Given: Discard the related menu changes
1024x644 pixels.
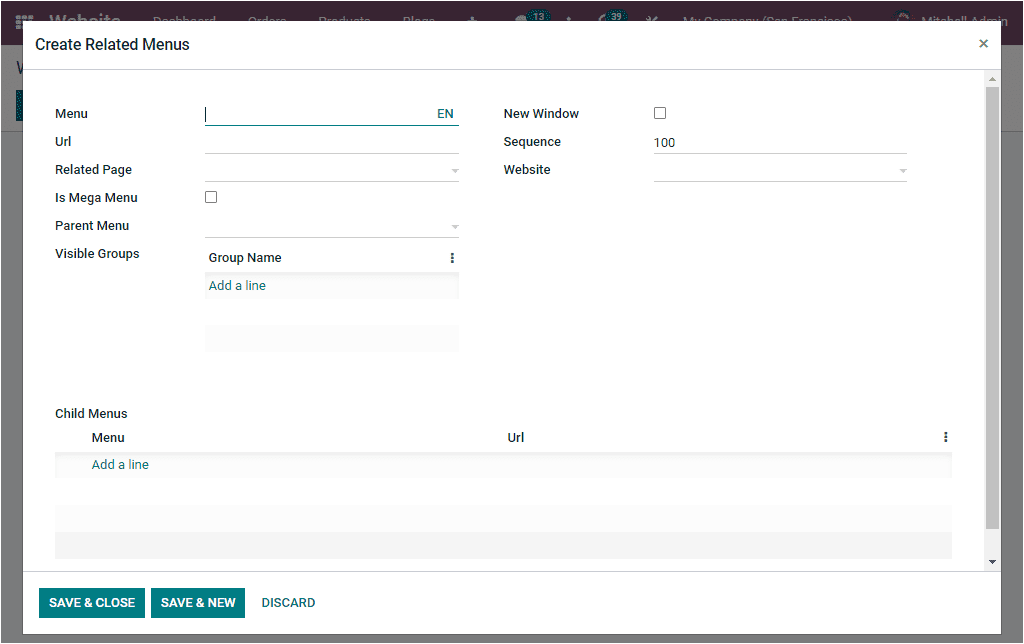Looking at the screenshot, I should click(x=288, y=602).
